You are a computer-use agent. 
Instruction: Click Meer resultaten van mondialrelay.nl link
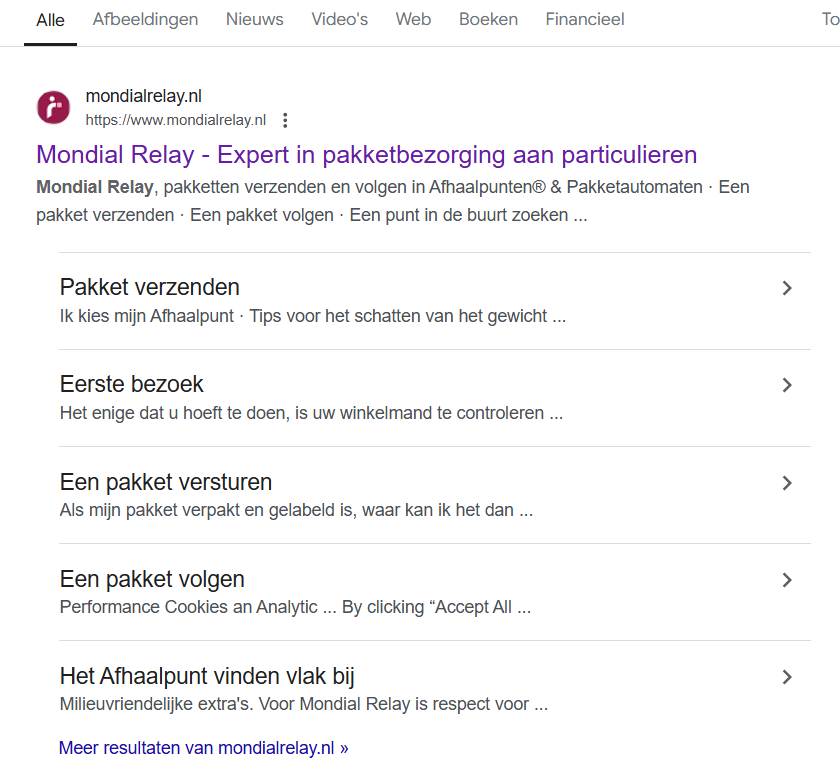[x=204, y=748]
